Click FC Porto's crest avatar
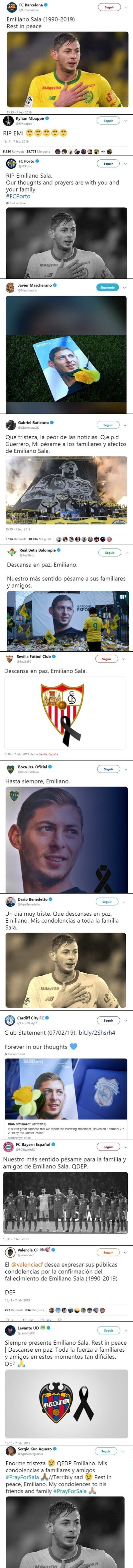 10,164
